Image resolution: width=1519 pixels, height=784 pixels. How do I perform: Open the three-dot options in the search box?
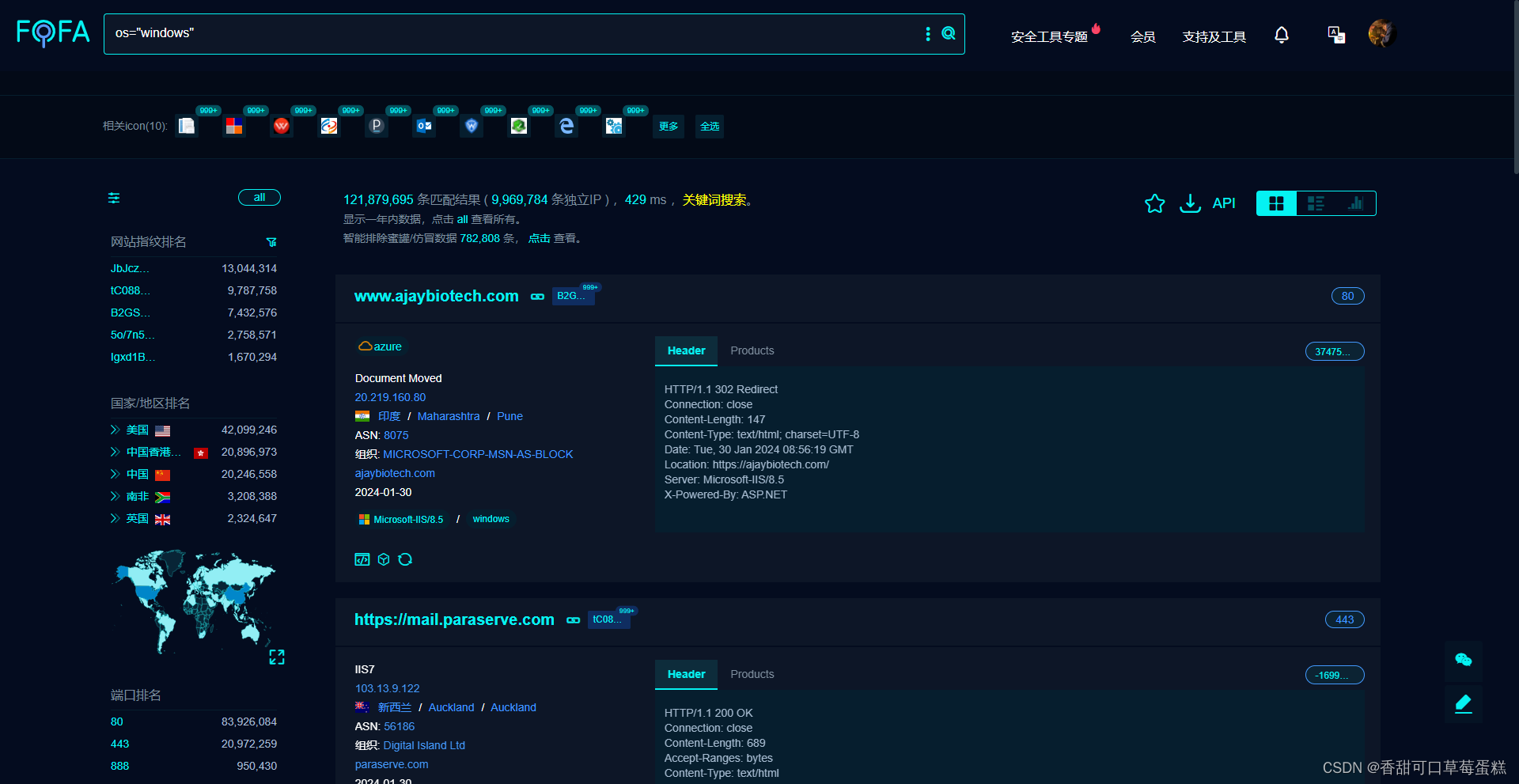[928, 33]
